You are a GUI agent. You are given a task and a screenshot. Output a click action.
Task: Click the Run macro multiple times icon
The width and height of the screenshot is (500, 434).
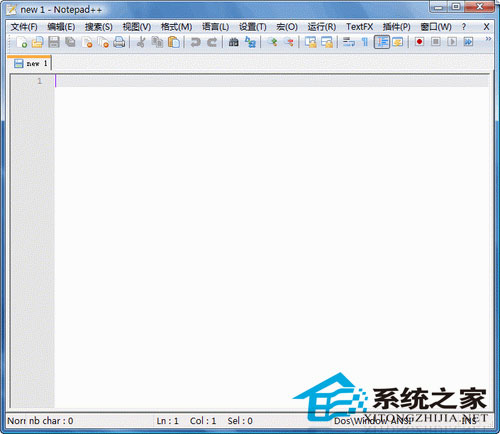click(468, 42)
